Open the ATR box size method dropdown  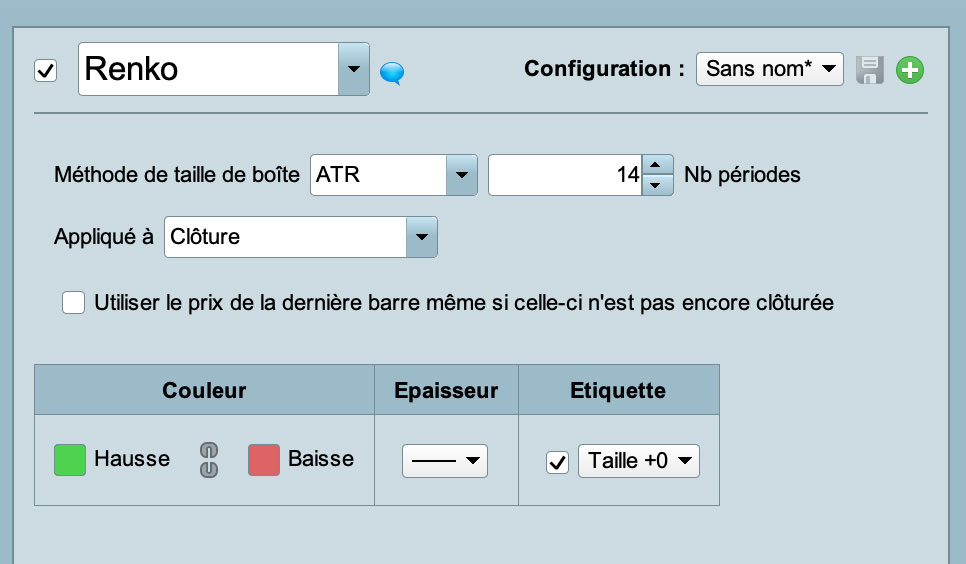(460, 175)
